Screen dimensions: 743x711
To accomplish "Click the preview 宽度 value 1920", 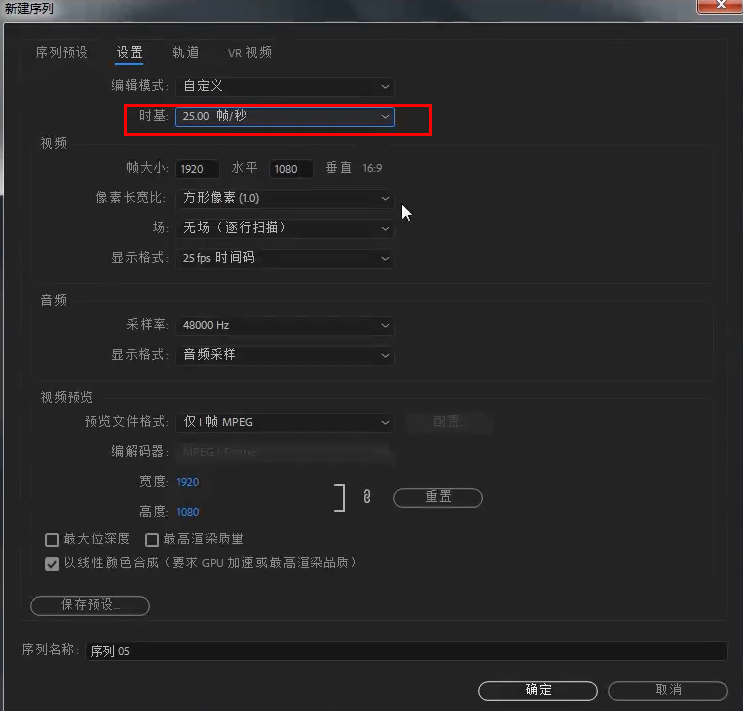I will (188, 482).
